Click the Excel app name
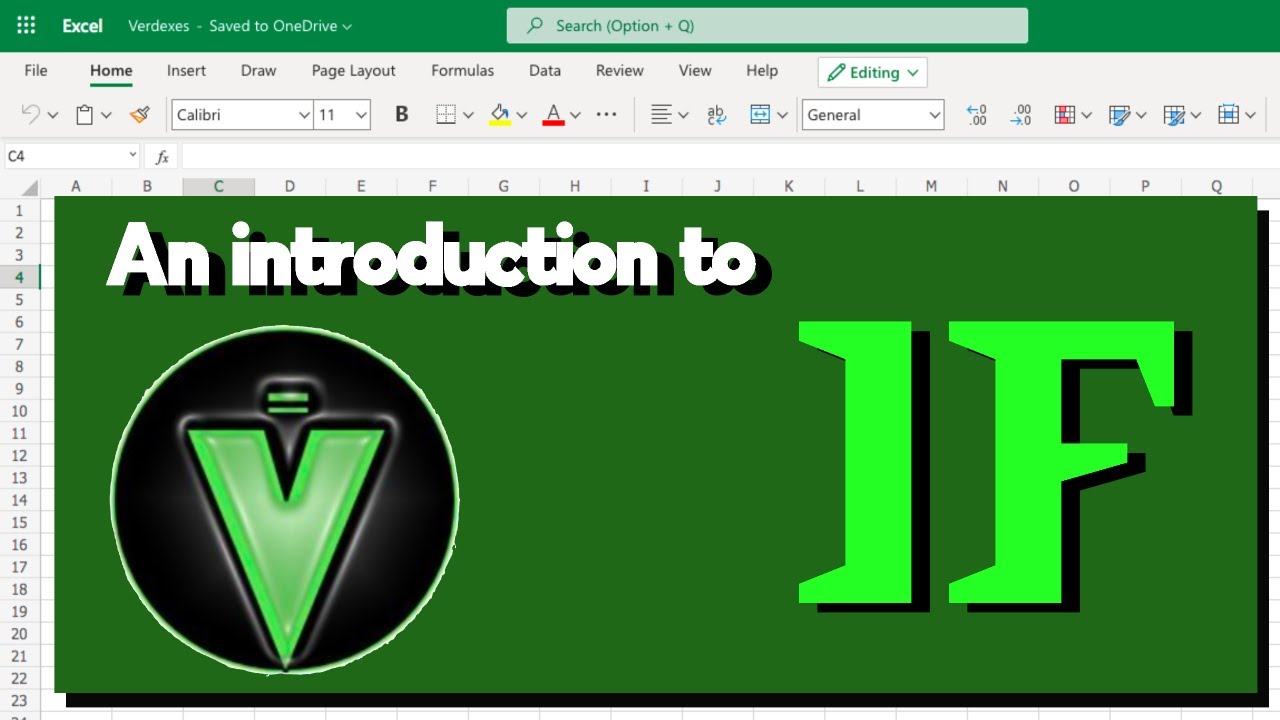Viewport: 1280px width, 720px height. click(x=82, y=26)
